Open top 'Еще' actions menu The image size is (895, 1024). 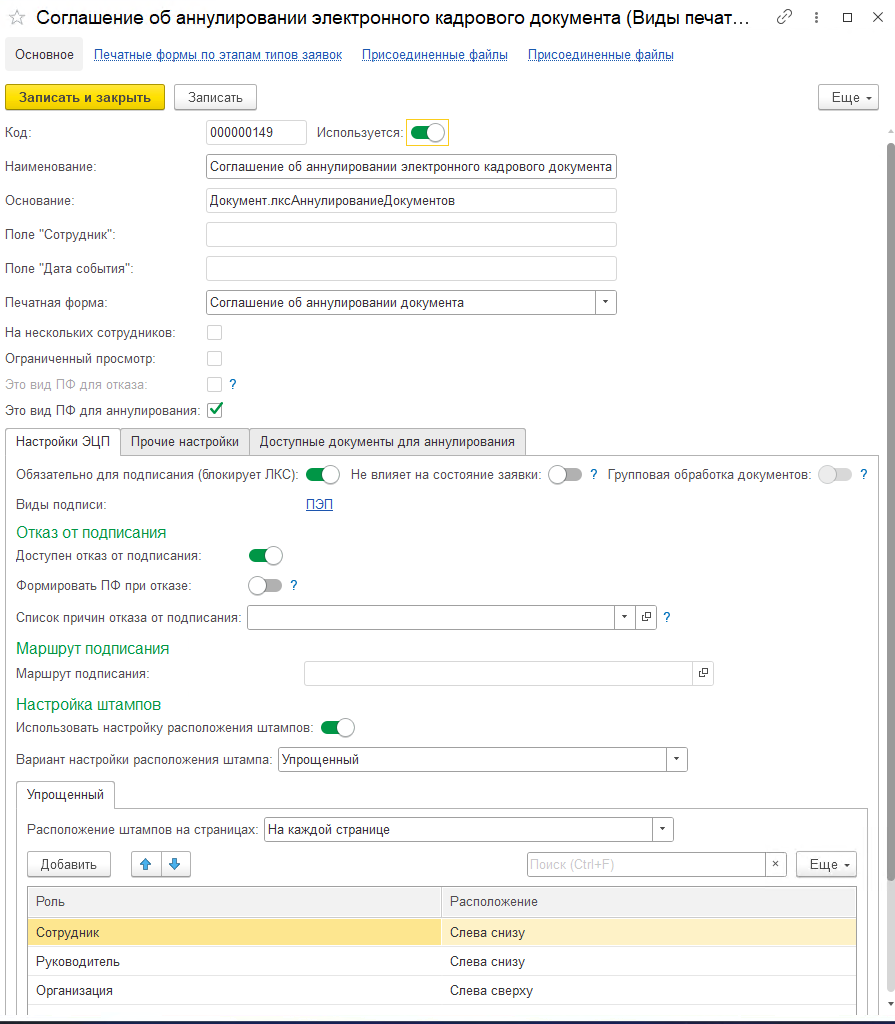click(x=848, y=97)
